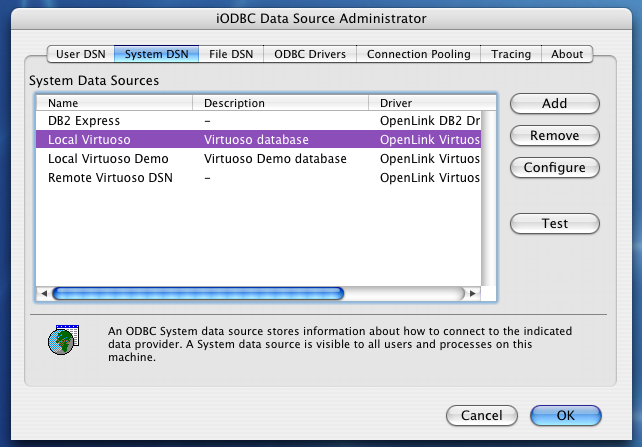Show the About tab
The width and height of the screenshot is (642, 447).
pos(567,54)
